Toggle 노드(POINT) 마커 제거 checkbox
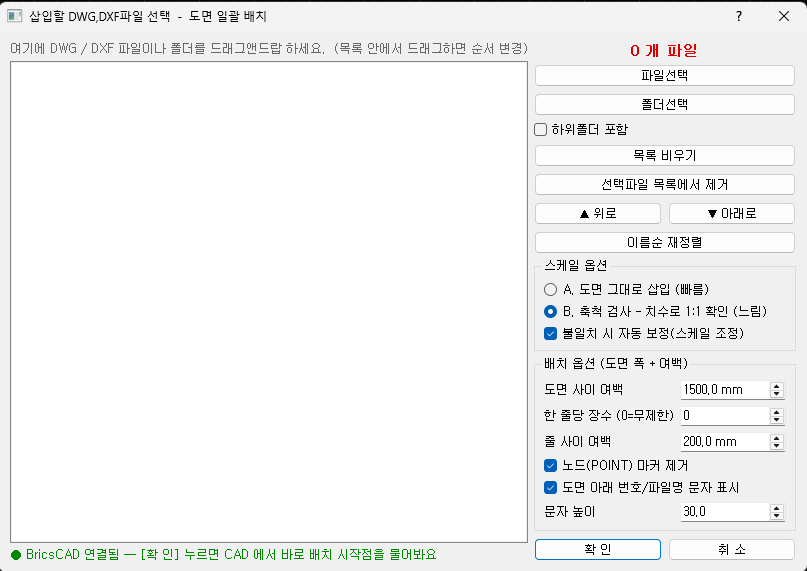Screen dimensions: 807x571 pyautogui.click(x=550, y=466)
